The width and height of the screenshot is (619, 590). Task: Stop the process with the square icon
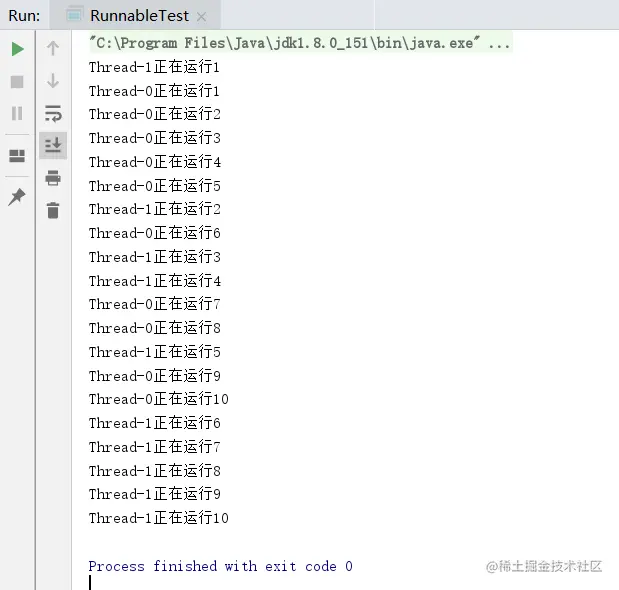17,82
